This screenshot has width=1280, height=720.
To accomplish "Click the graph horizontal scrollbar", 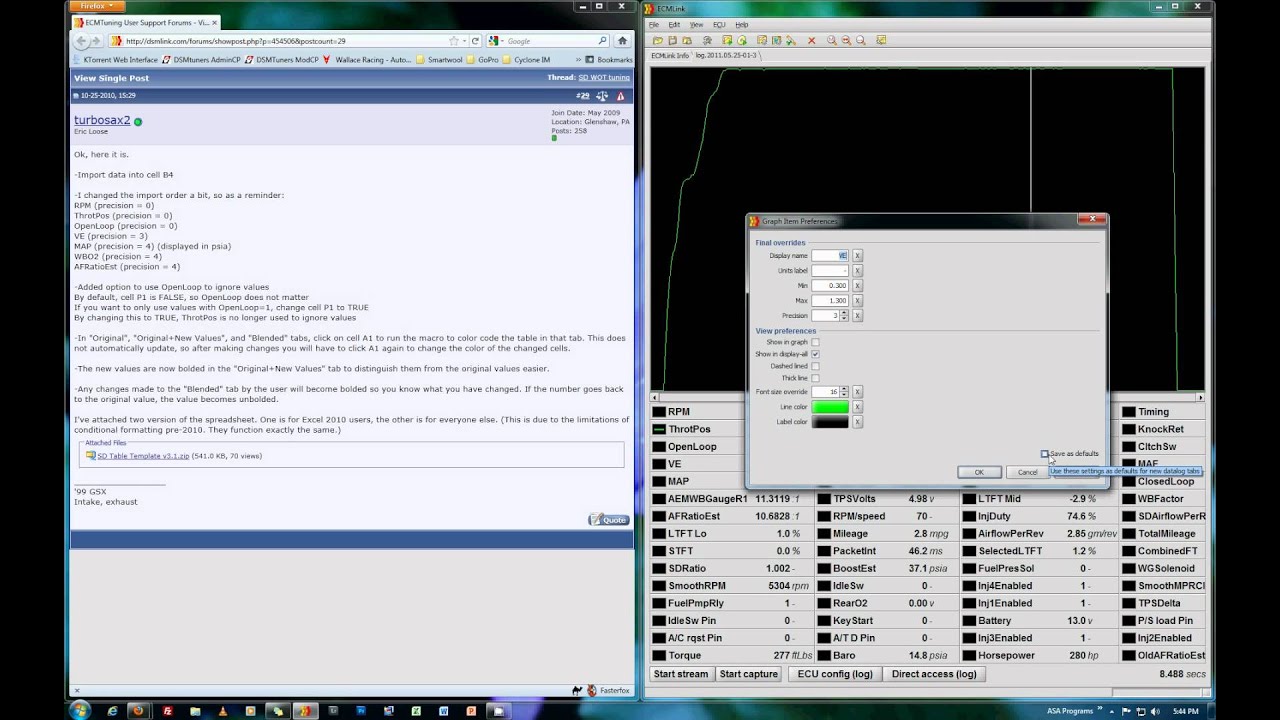I will (926, 397).
